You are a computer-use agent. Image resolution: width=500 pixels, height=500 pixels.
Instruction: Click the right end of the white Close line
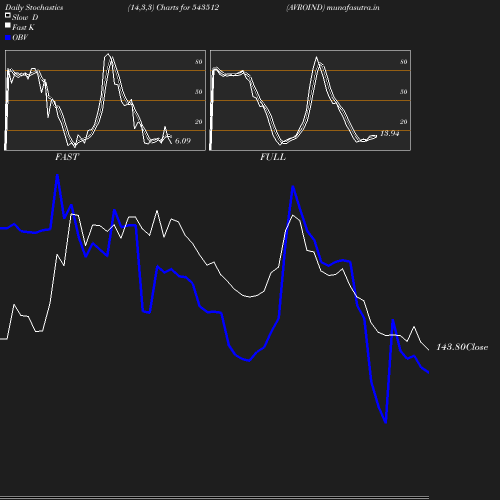[x=428, y=349]
